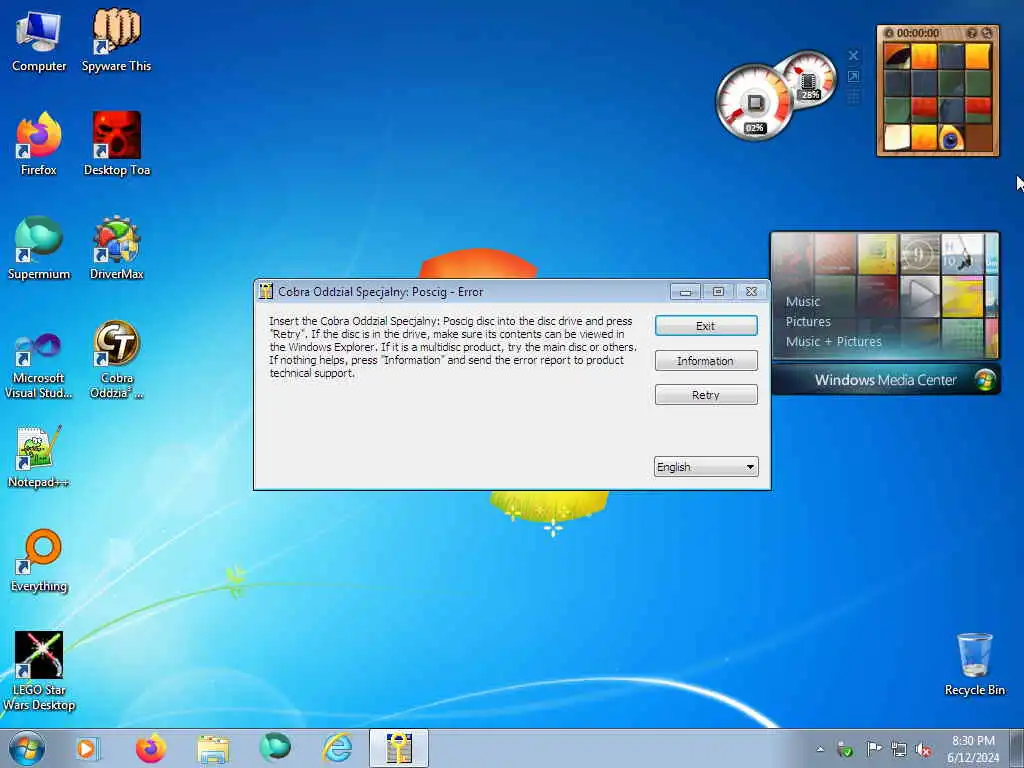Open Supermium from the taskbar
The width and height of the screenshot is (1024, 768).
275,748
